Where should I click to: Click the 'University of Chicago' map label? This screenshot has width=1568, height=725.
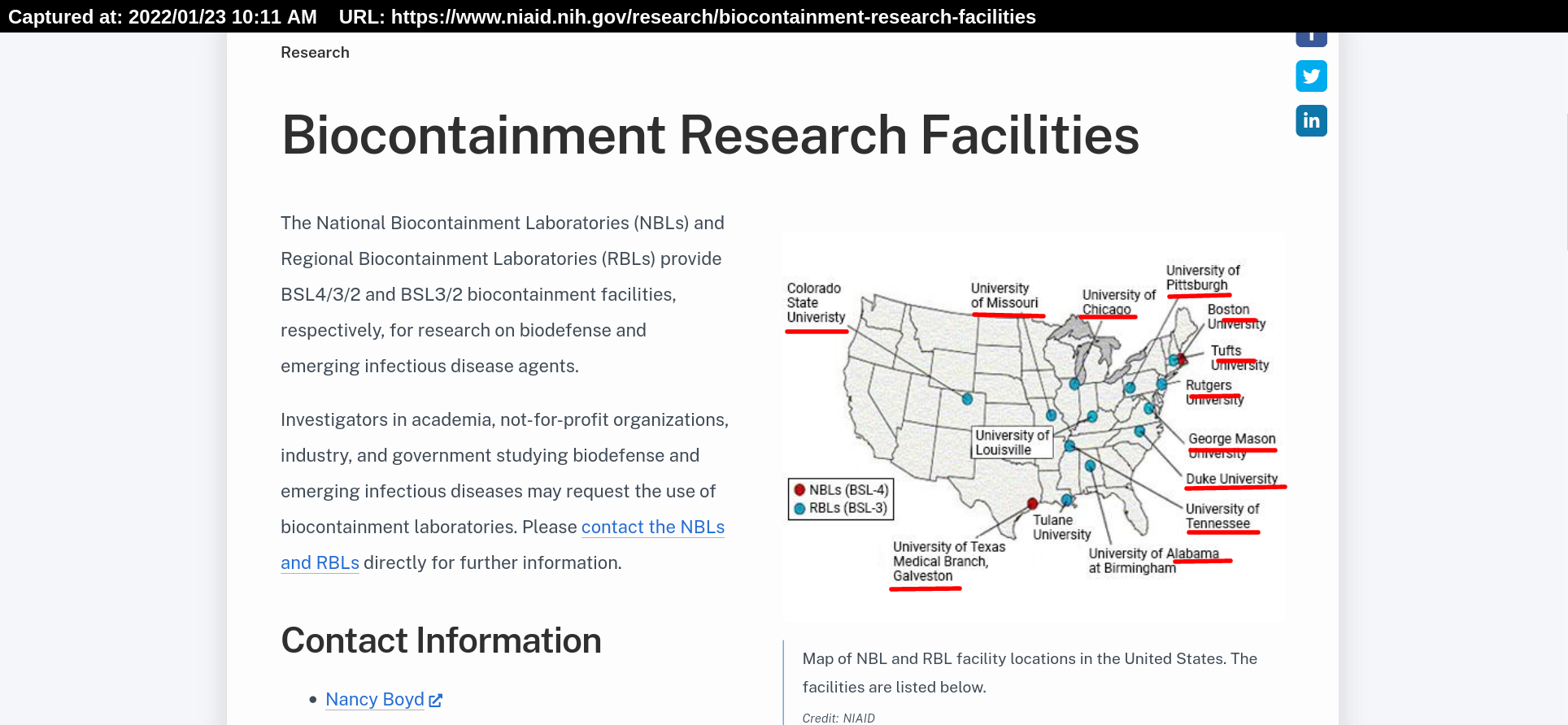[x=1118, y=302]
